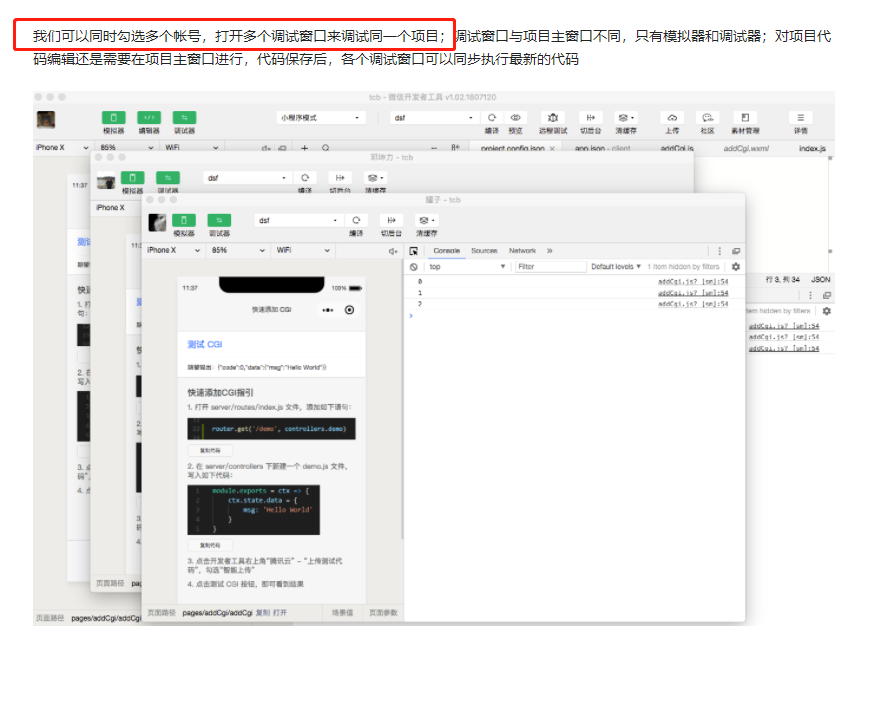880x711 pixels.
Task: Open iPhone X dropdown in 猩子 window
Action: point(173,250)
